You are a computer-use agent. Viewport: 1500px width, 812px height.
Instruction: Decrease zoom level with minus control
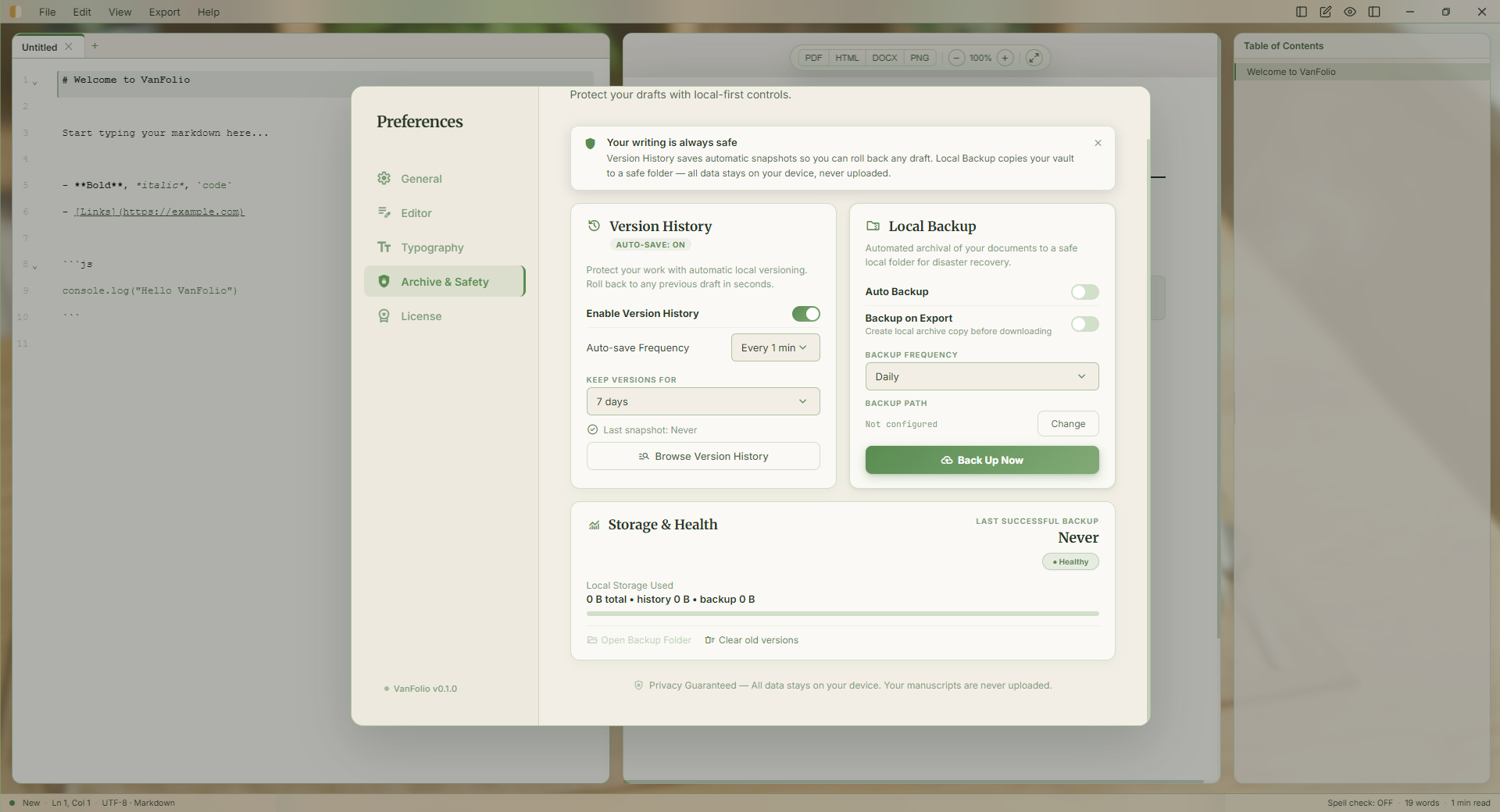pos(955,58)
